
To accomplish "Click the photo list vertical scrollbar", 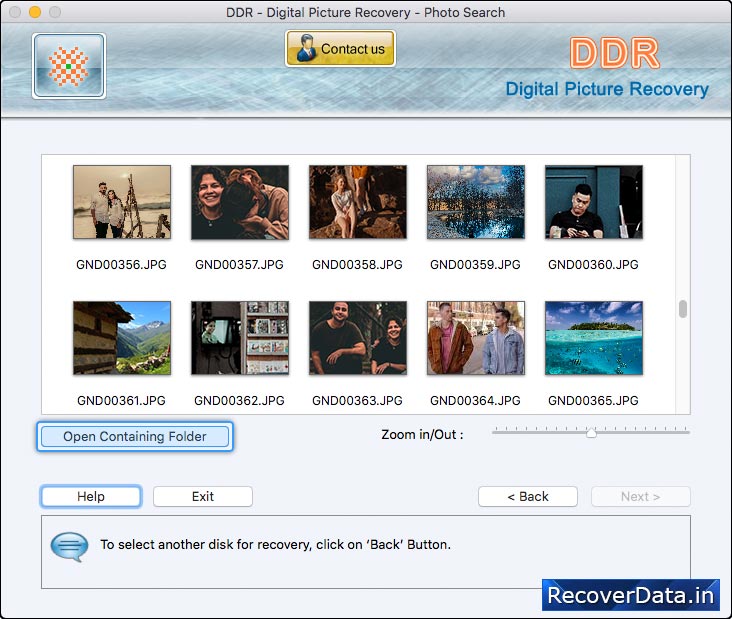I will click(683, 309).
